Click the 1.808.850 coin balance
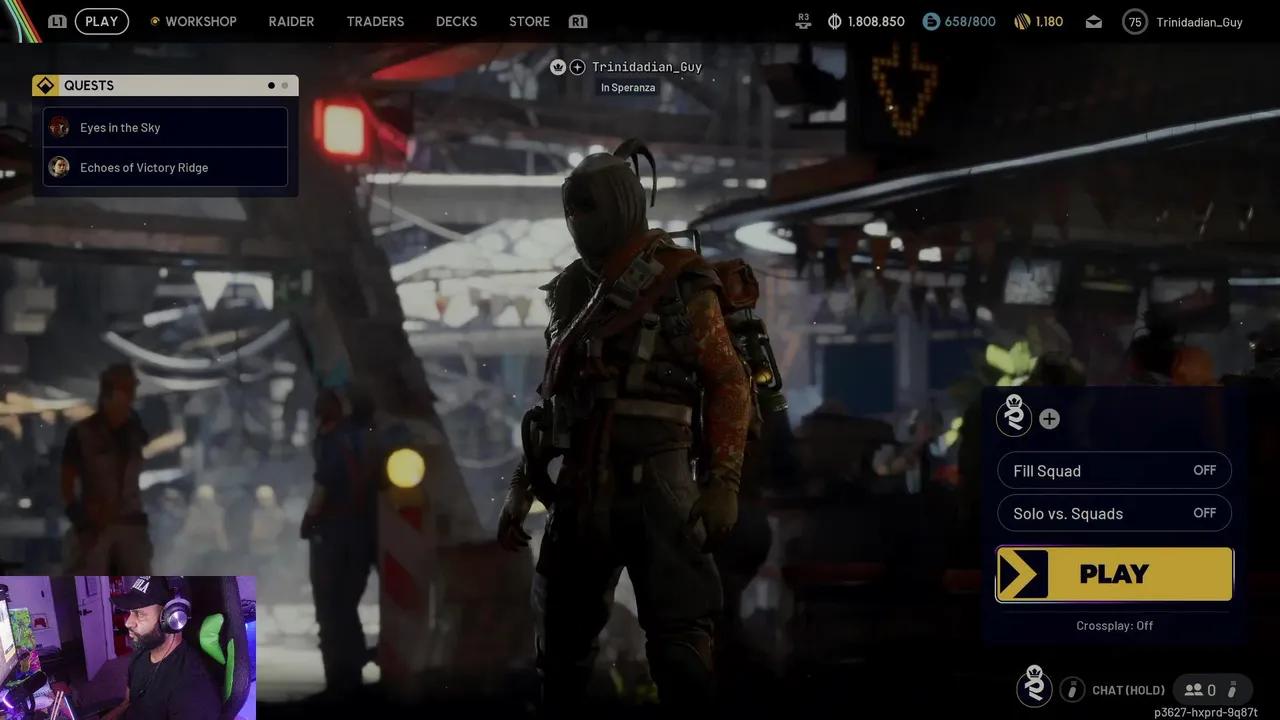The image size is (1280, 720). click(875, 21)
